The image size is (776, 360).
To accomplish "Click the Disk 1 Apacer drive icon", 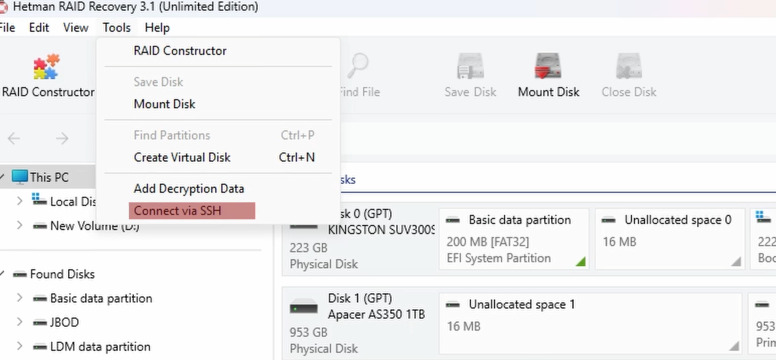I will [x=303, y=308].
